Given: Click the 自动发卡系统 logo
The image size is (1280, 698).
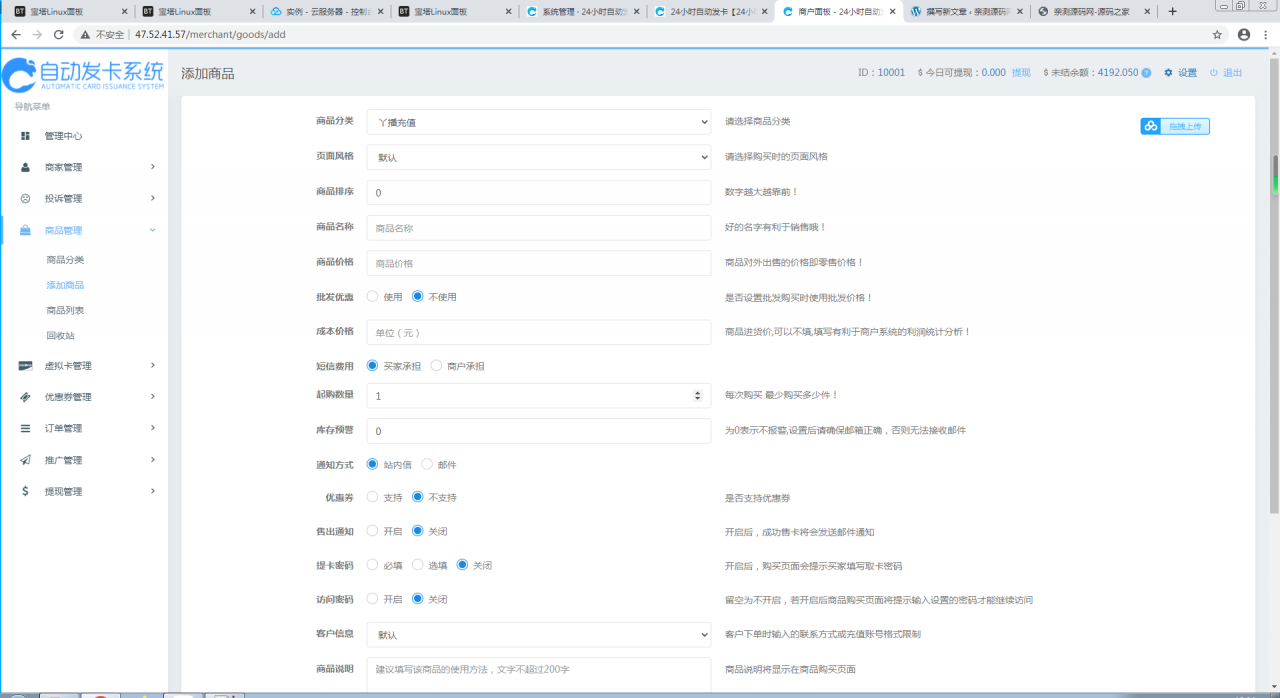Looking at the screenshot, I should pyautogui.click(x=83, y=75).
